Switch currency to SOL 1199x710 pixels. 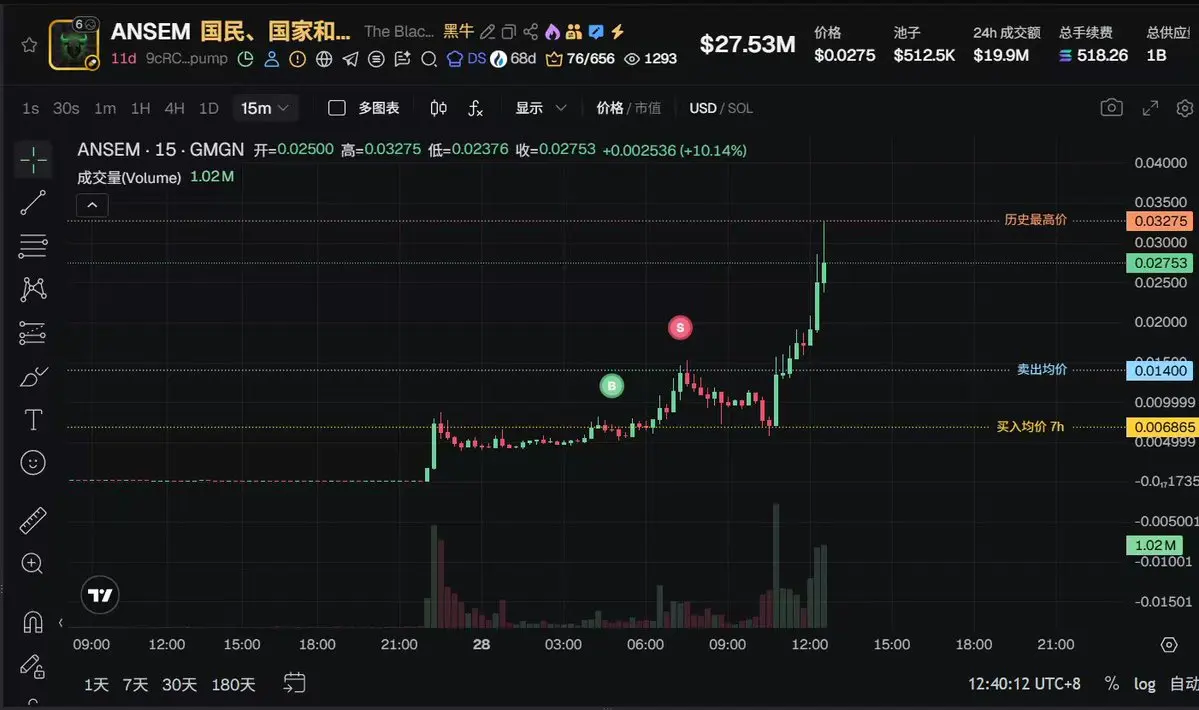[740, 109]
